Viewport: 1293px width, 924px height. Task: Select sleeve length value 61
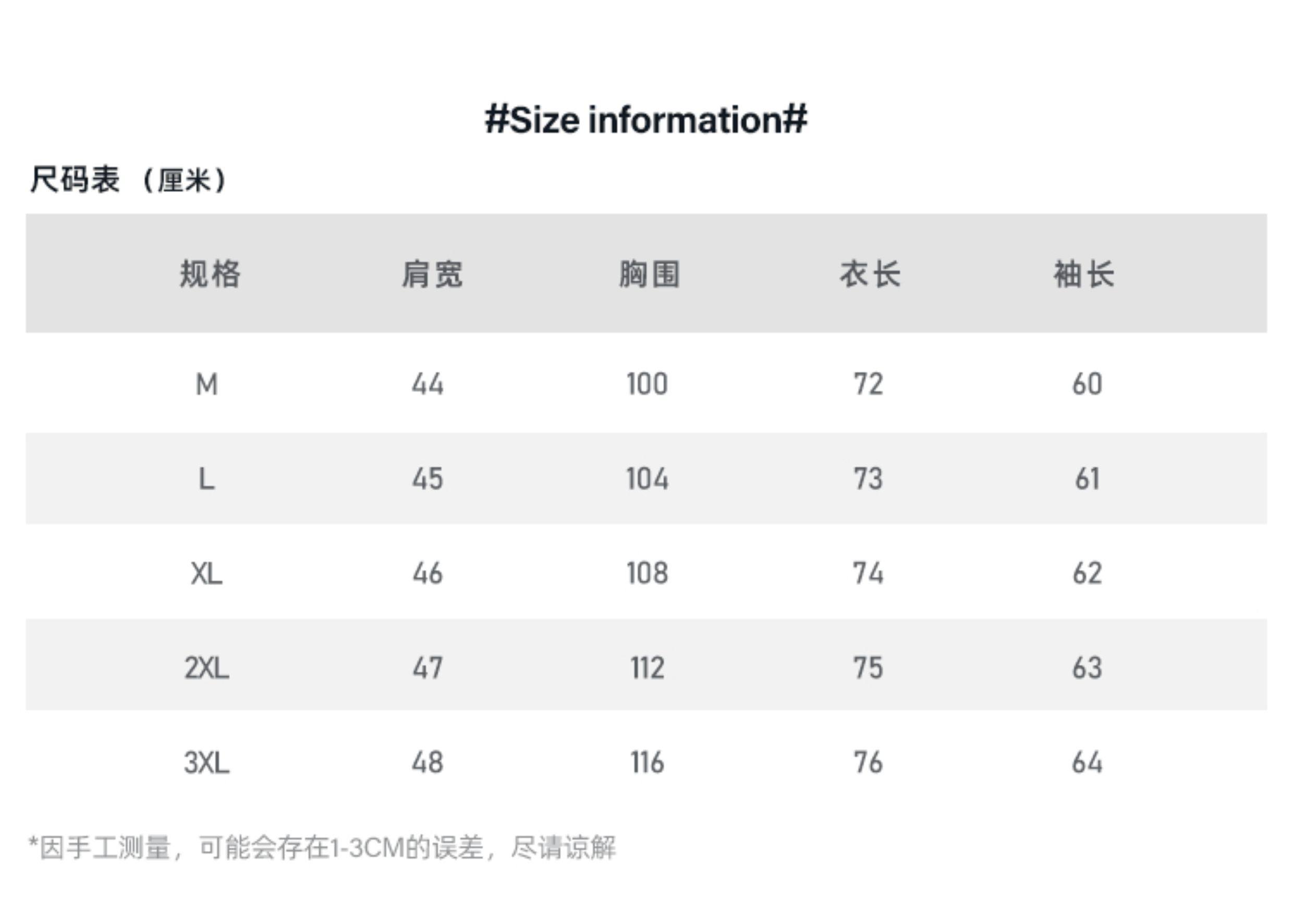(1087, 479)
